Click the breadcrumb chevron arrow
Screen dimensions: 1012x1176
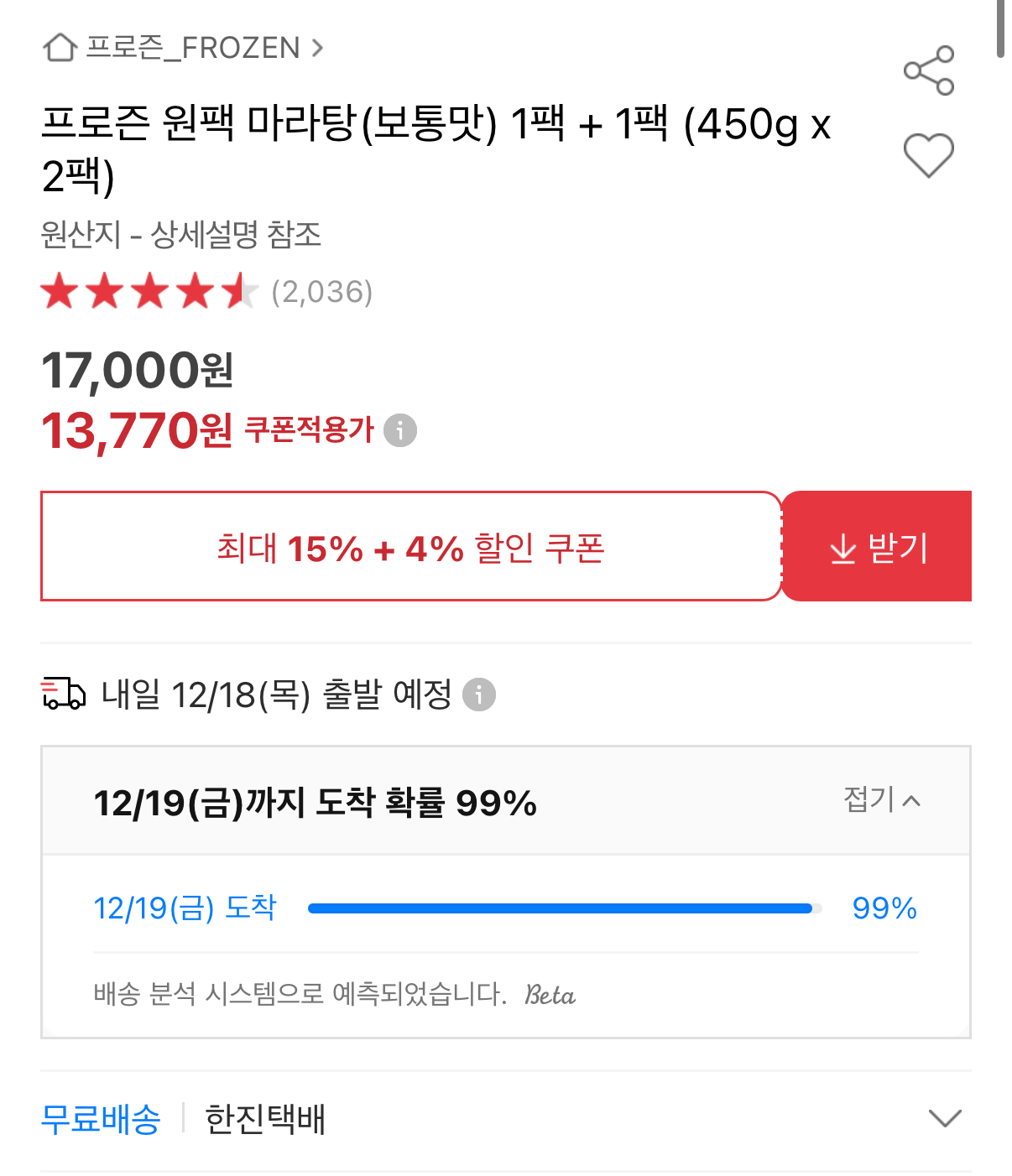[x=317, y=48]
